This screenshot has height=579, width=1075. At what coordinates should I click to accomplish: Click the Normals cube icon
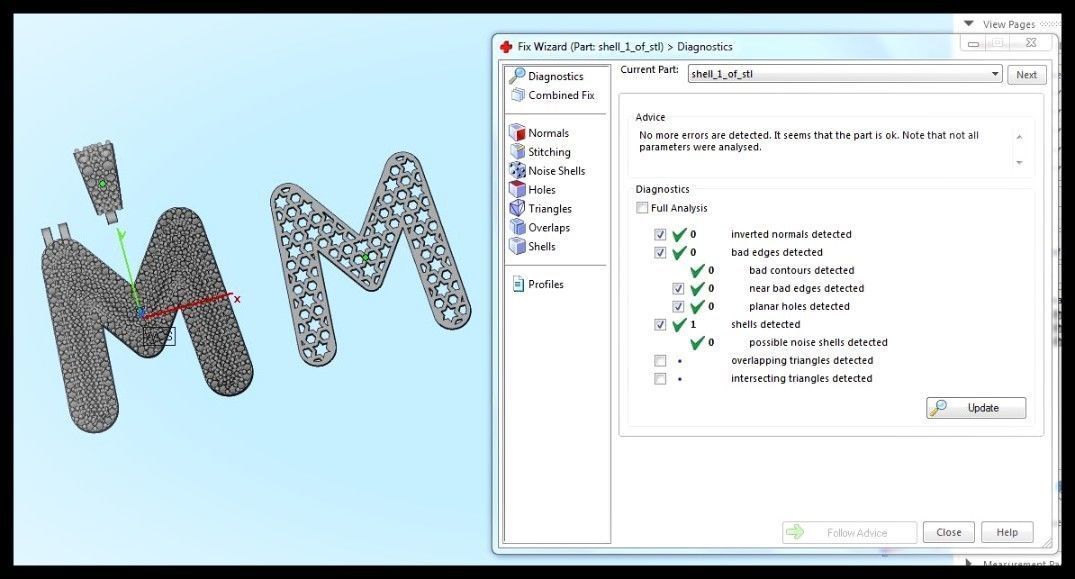[x=517, y=132]
